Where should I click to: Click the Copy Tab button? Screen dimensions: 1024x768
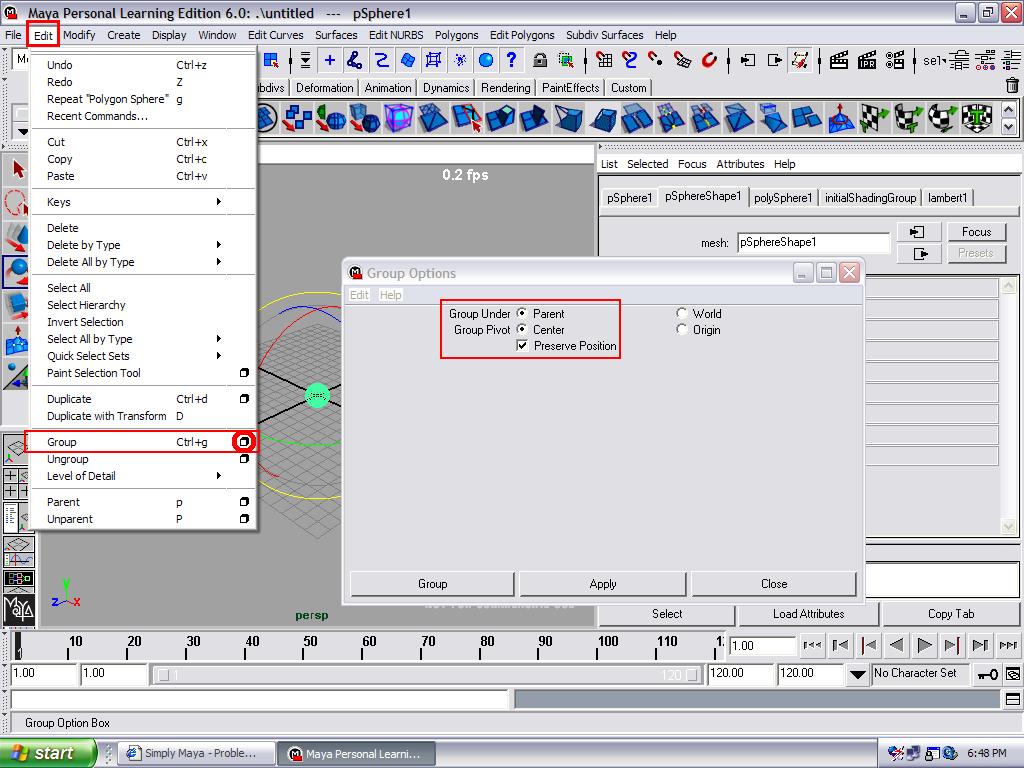tap(951, 614)
